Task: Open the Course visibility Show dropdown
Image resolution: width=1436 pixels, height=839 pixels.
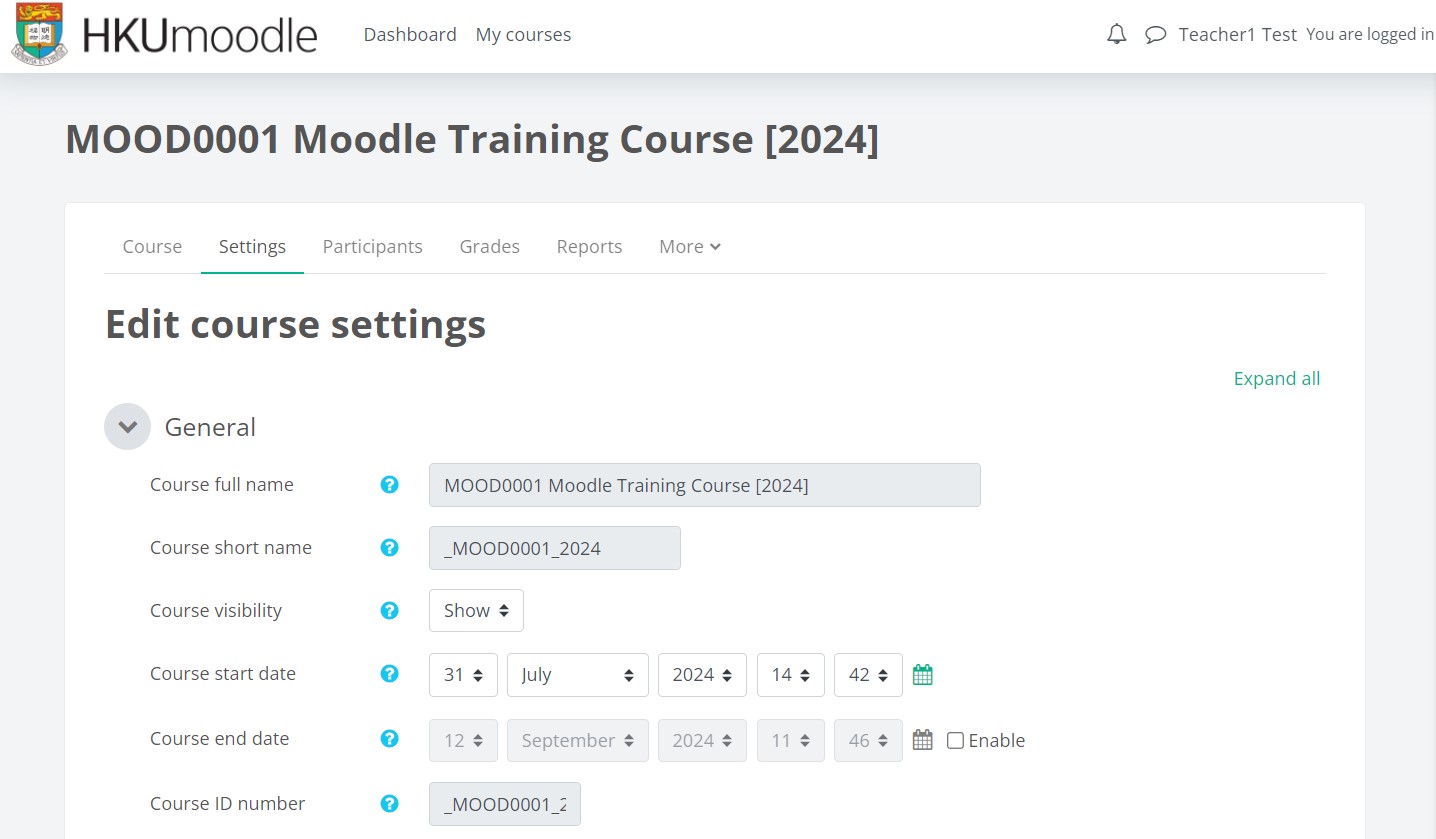Action: [x=476, y=611]
